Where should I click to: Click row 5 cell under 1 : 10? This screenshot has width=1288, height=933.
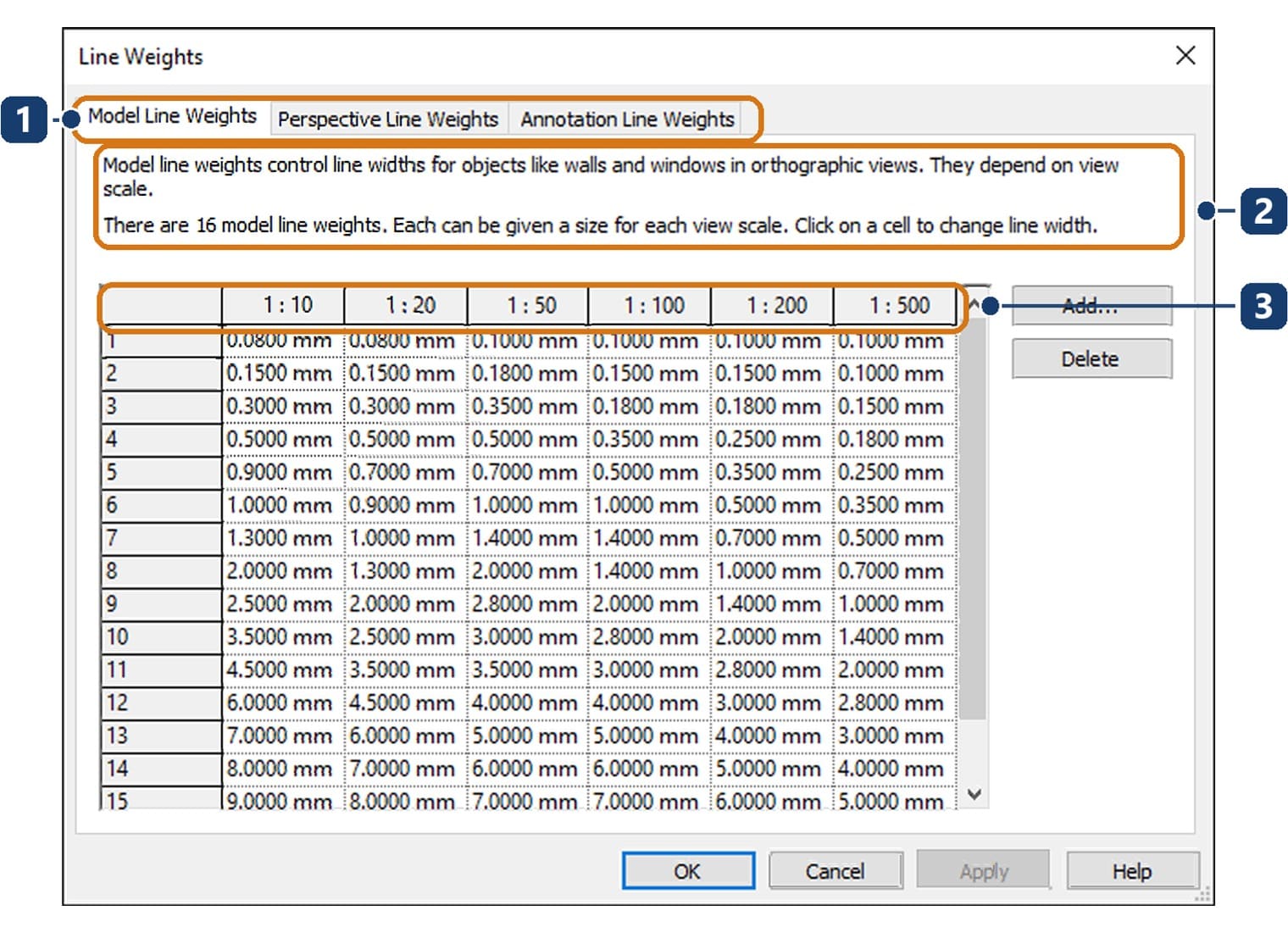pos(283,472)
